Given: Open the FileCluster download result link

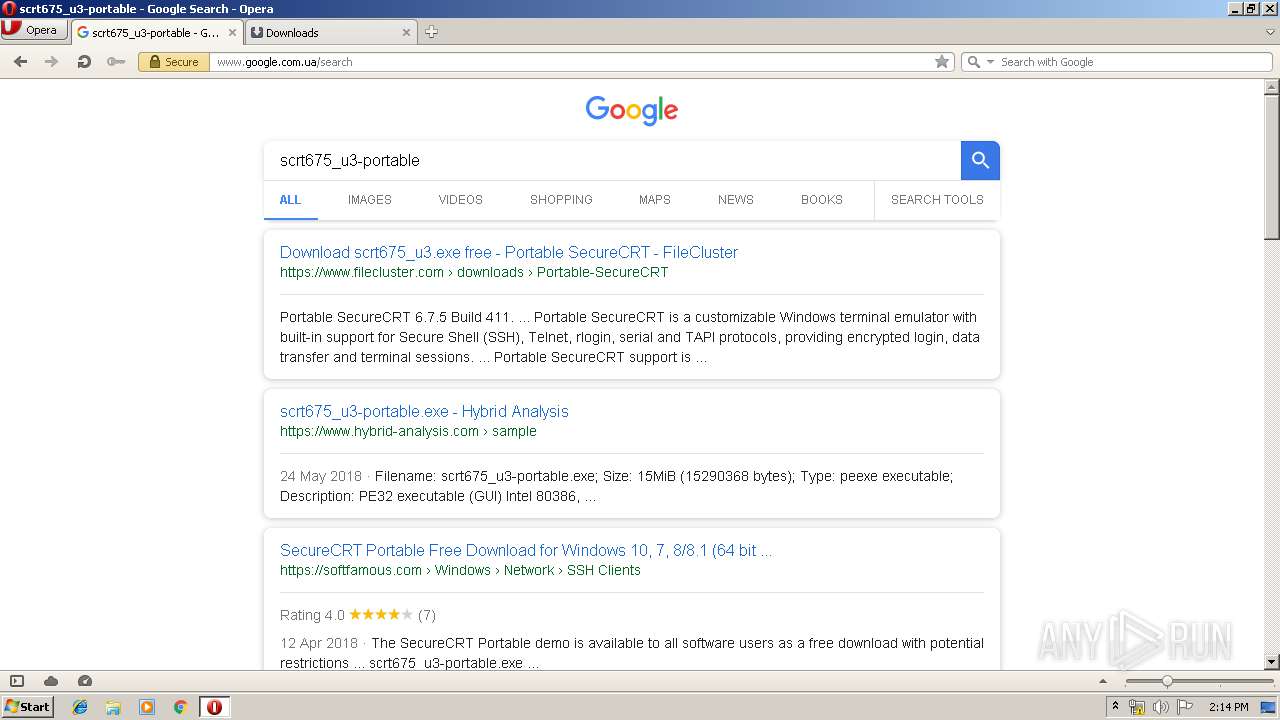Looking at the screenshot, I should pyautogui.click(x=509, y=252).
